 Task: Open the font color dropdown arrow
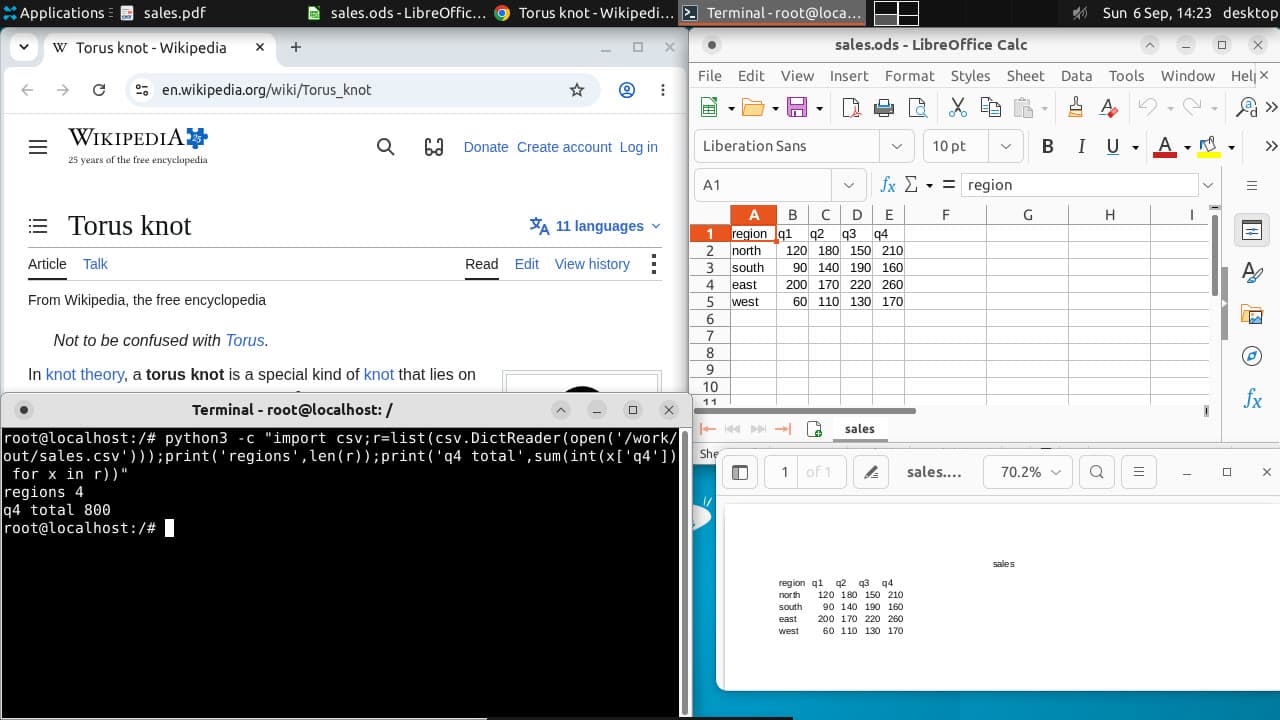click(1187, 147)
